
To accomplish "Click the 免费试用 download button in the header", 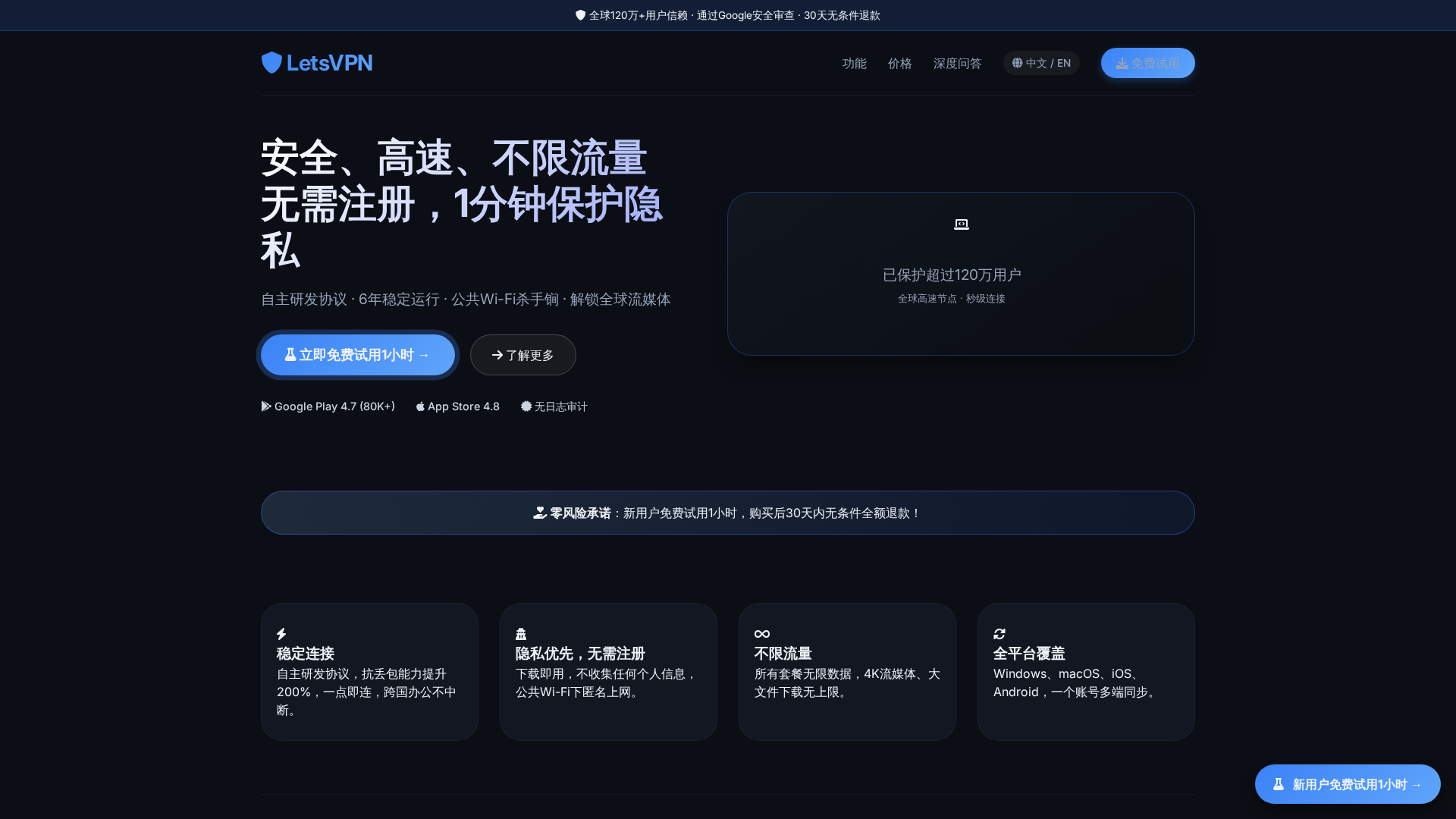I will pyautogui.click(x=1147, y=63).
